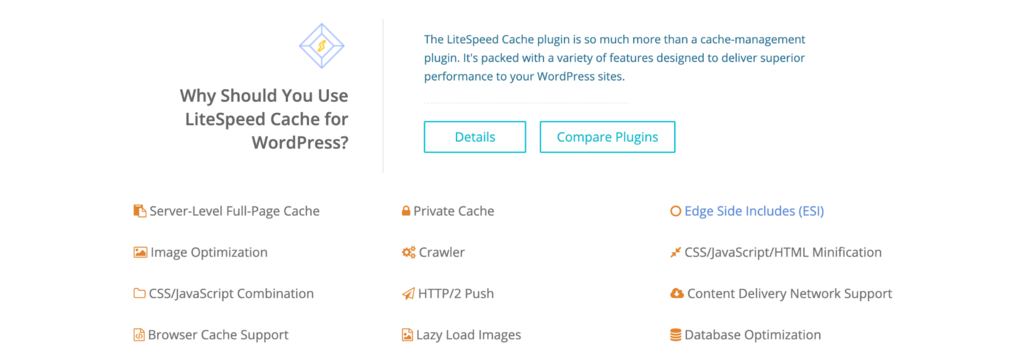The height and width of the screenshot is (363, 1024).
Task: Click the Server-Level Full-Page Cache icon
Action: (140, 211)
